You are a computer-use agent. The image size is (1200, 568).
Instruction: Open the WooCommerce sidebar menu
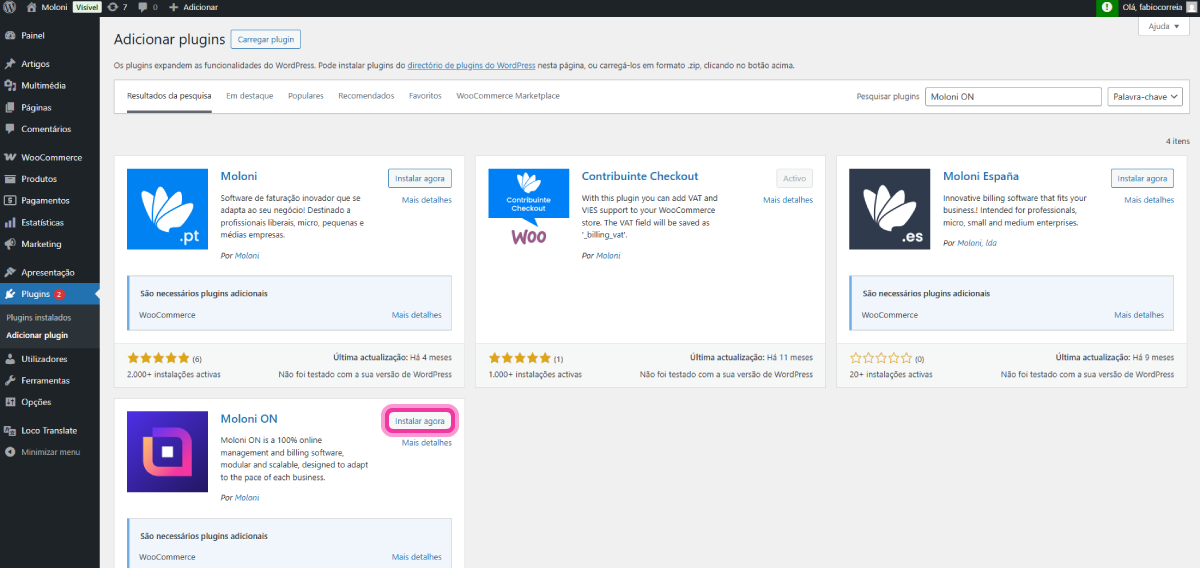pyautogui.click(x=51, y=158)
